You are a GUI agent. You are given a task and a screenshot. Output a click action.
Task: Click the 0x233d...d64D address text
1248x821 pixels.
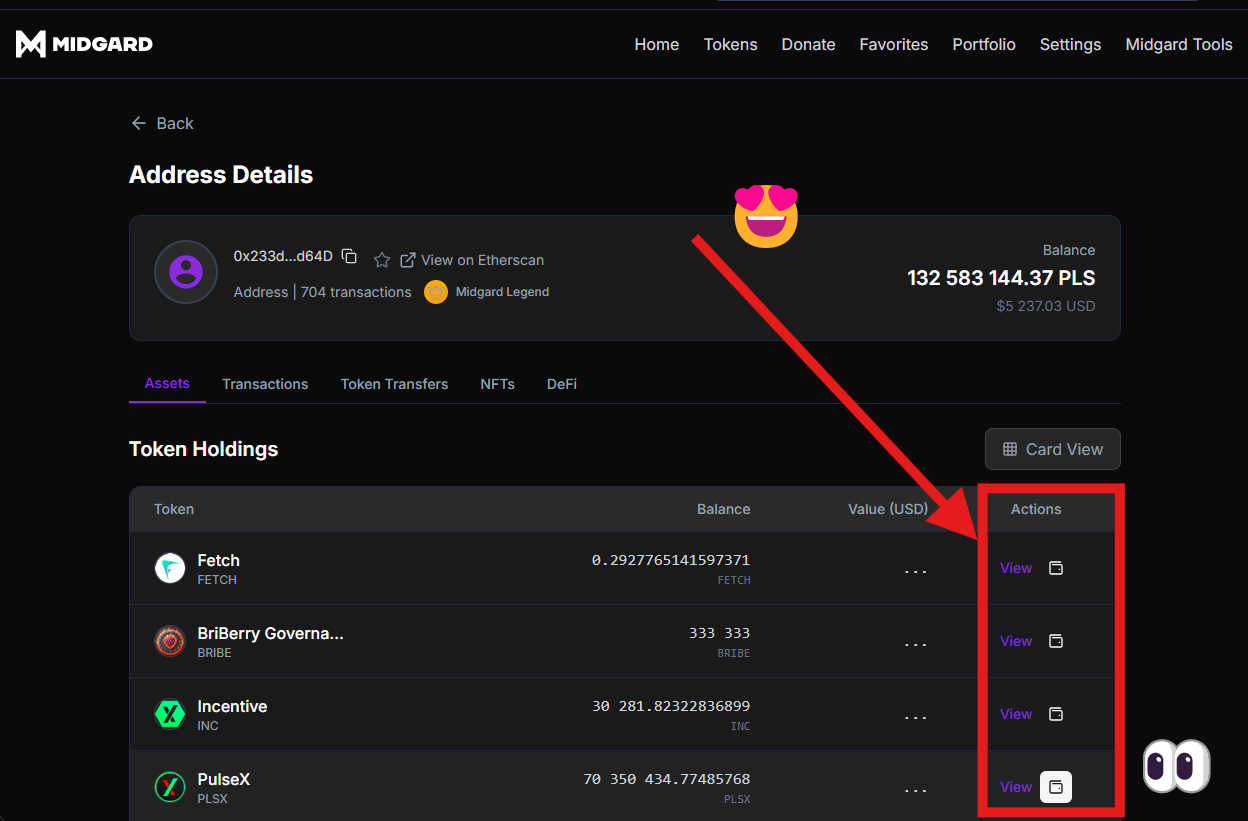click(x=283, y=256)
